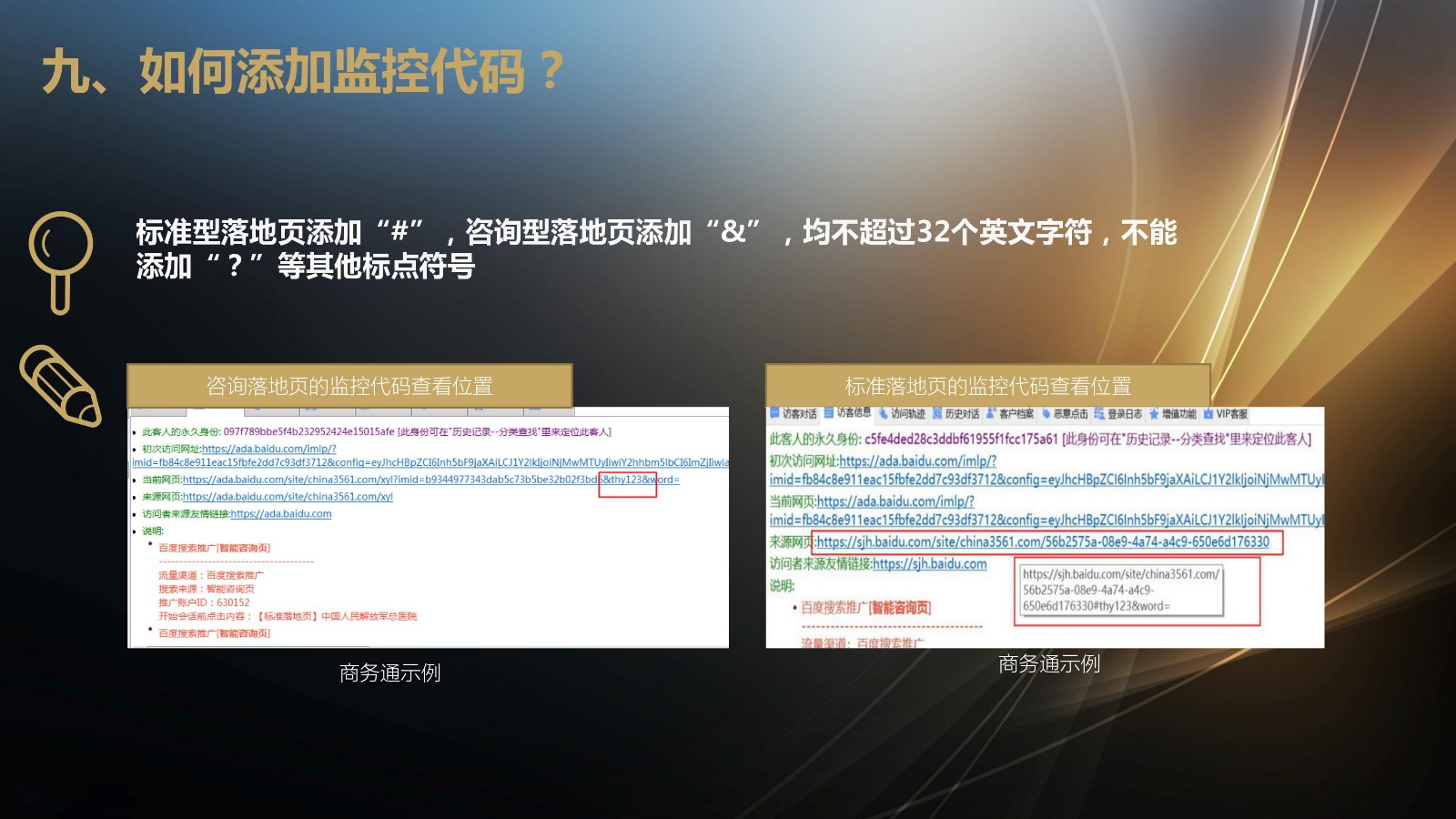The image size is (1456, 819).
Task: Click the left panel's https://ada.baidu.com friendly link
Action: click(281, 514)
